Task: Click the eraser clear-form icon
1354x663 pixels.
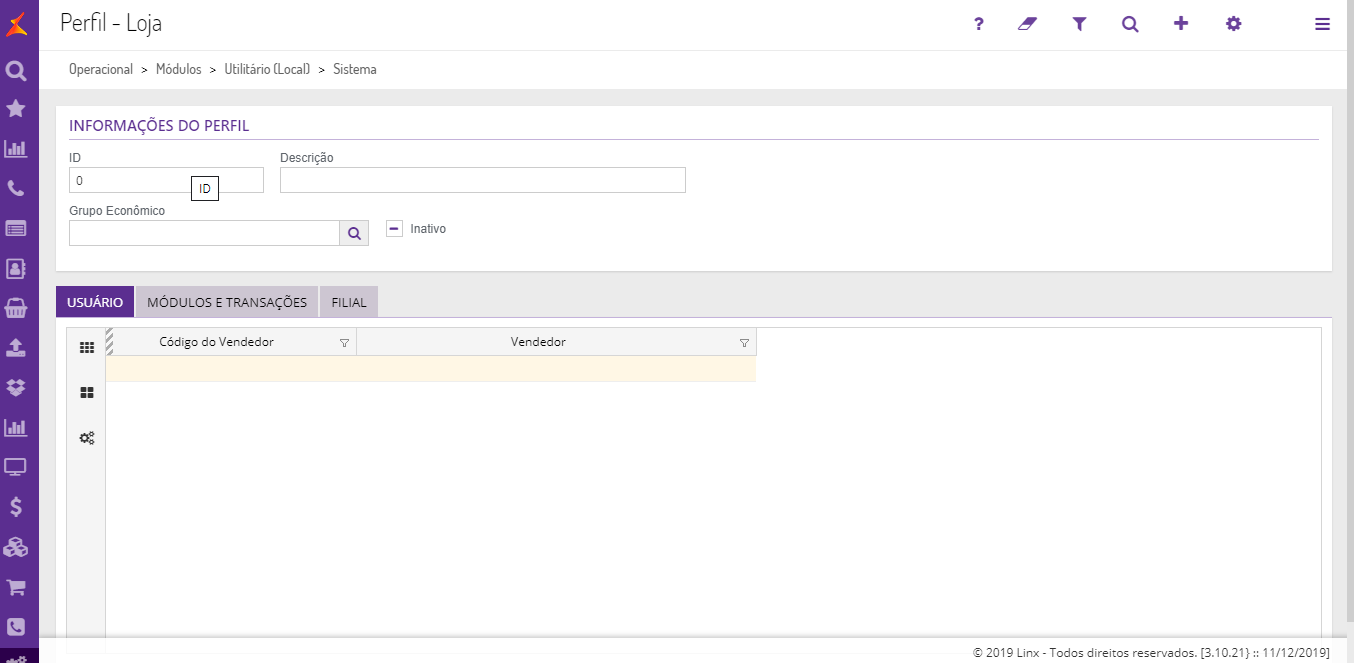Action: [x=1028, y=24]
